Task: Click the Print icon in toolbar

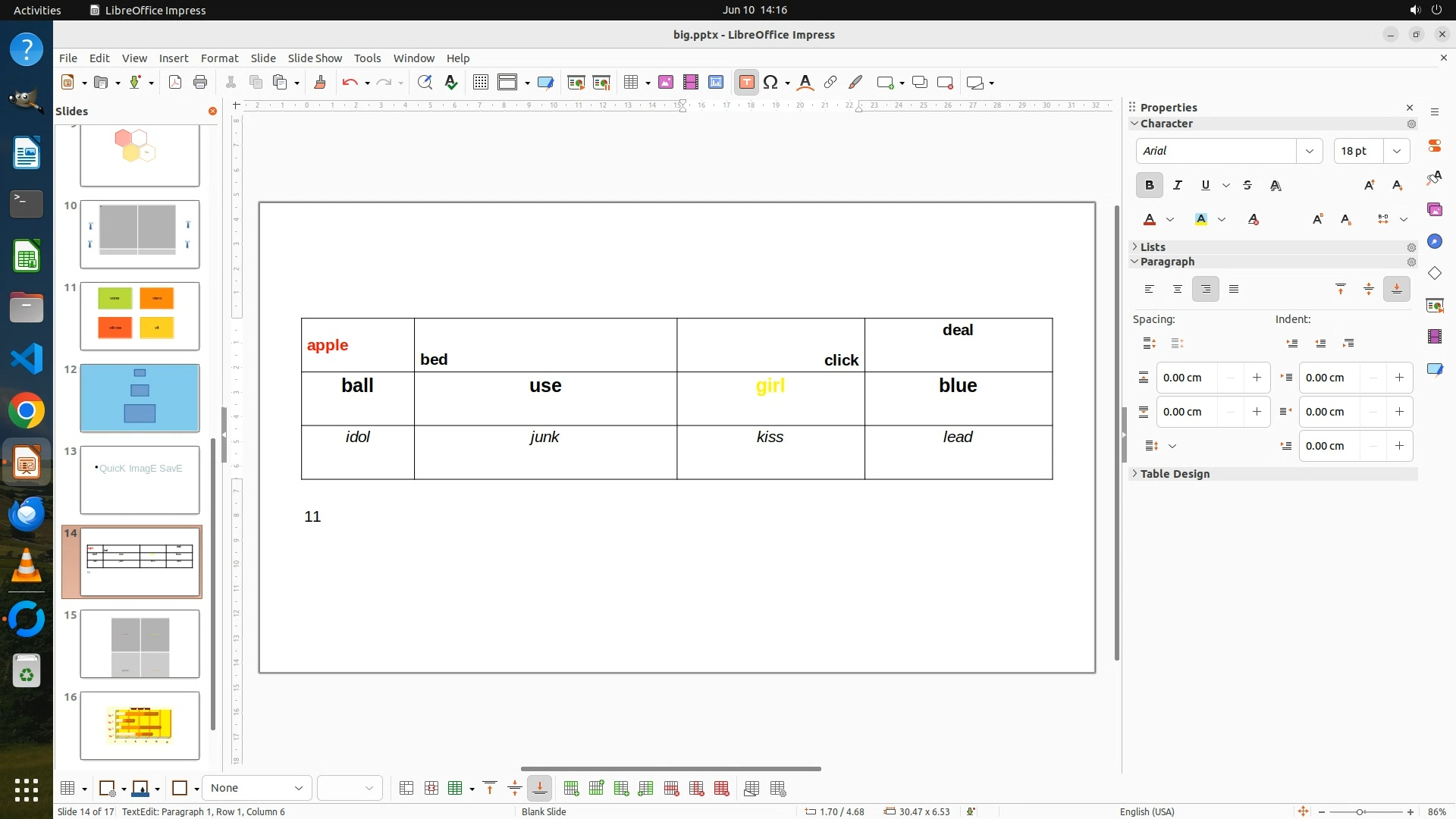Action: point(200,83)
